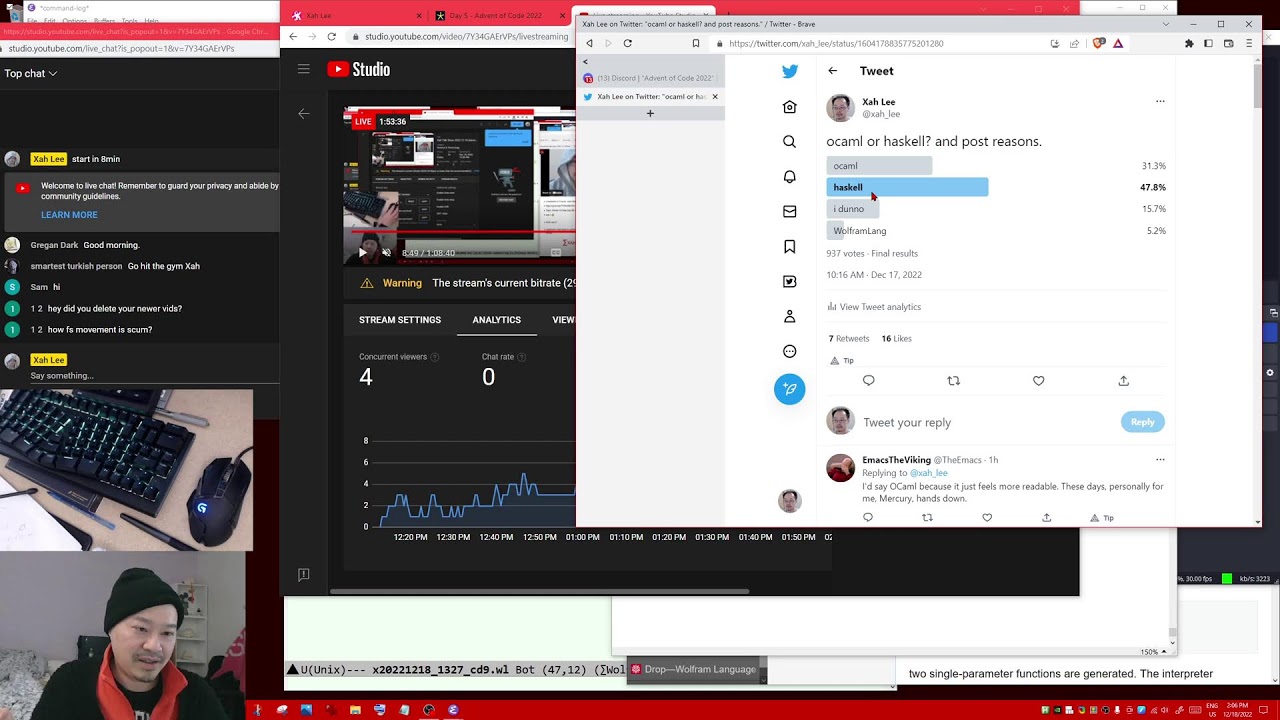Click Tip under the tweet stats

coord(842,361)
